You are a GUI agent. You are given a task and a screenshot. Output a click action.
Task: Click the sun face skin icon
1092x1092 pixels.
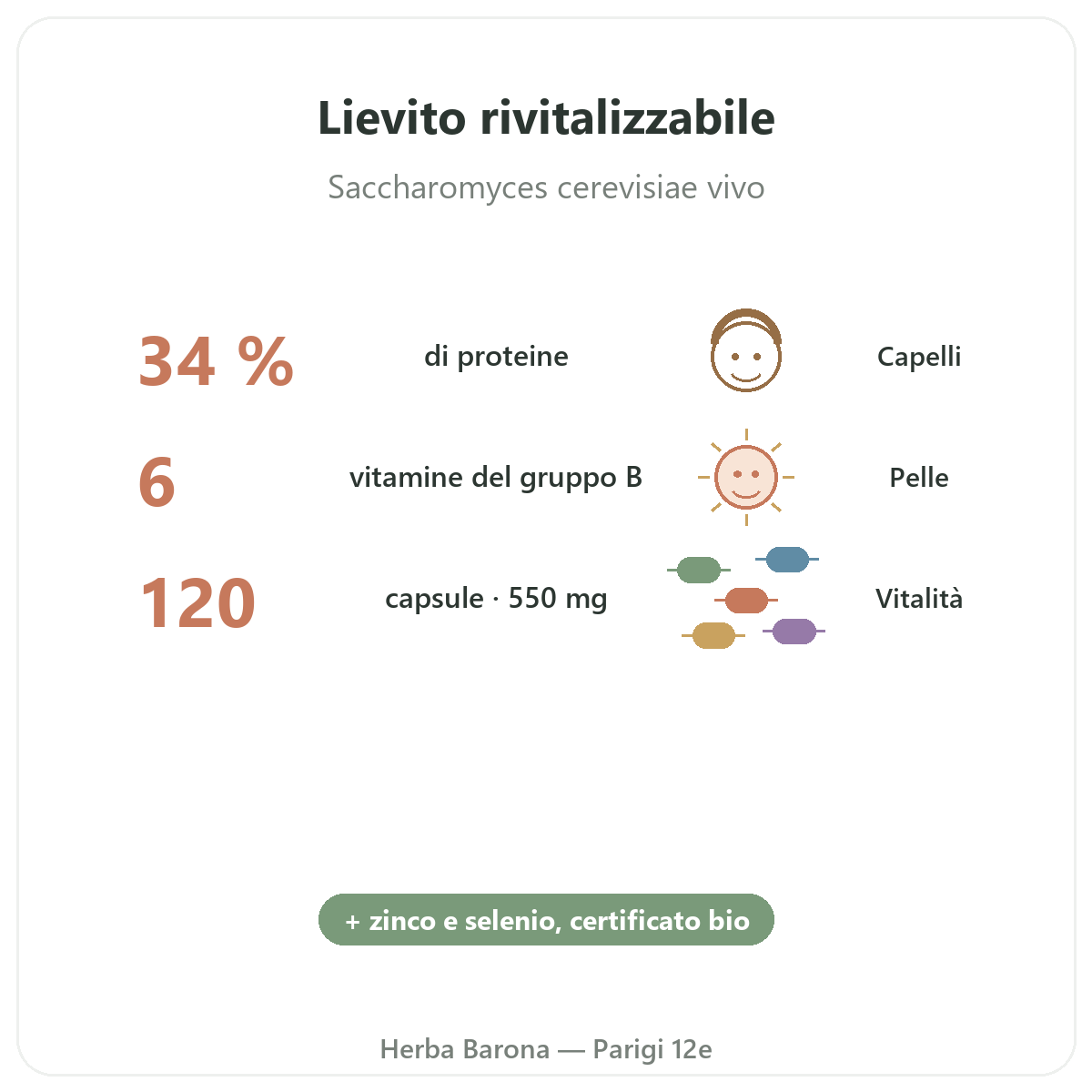point(746,477)
